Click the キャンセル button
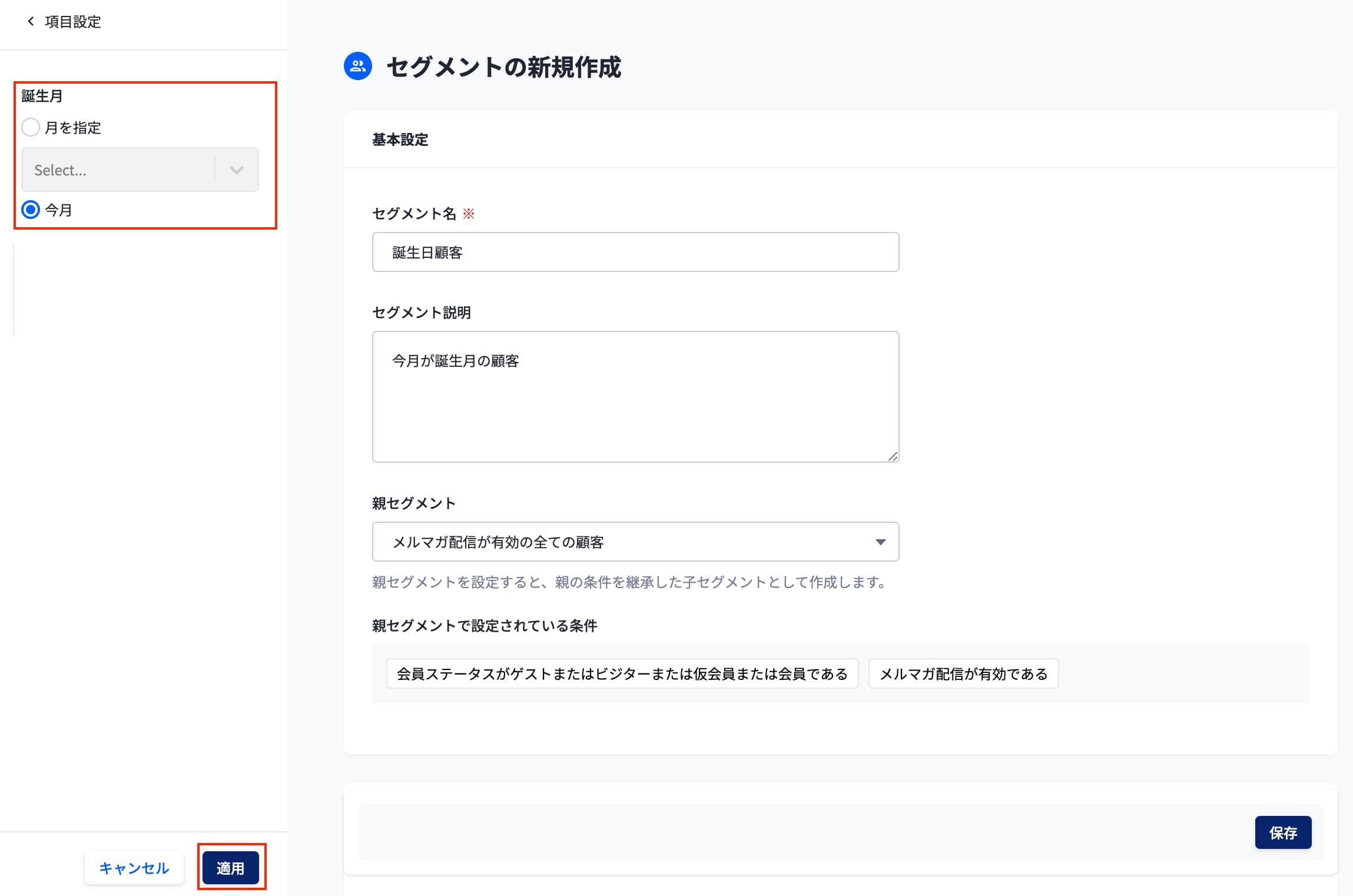The height and width of the screenshot is (896, 1353). 134,868
